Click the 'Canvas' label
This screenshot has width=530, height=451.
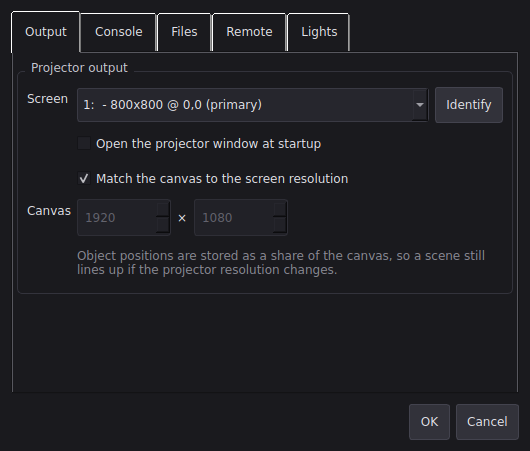pos(49,211)
